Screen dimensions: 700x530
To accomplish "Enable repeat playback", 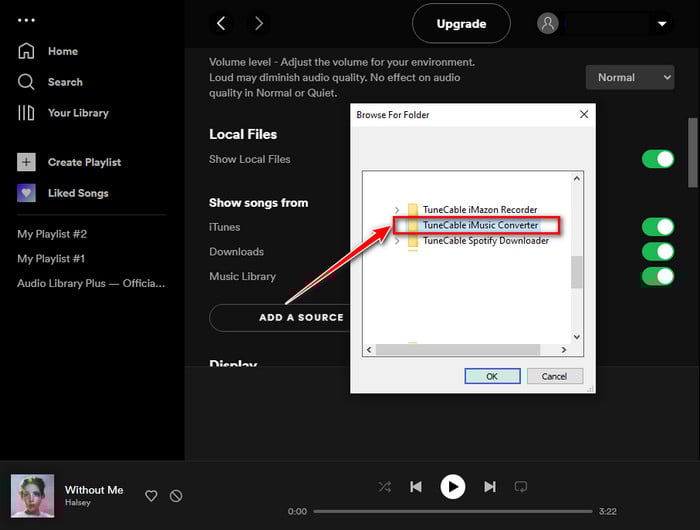I will click(521, 487).
